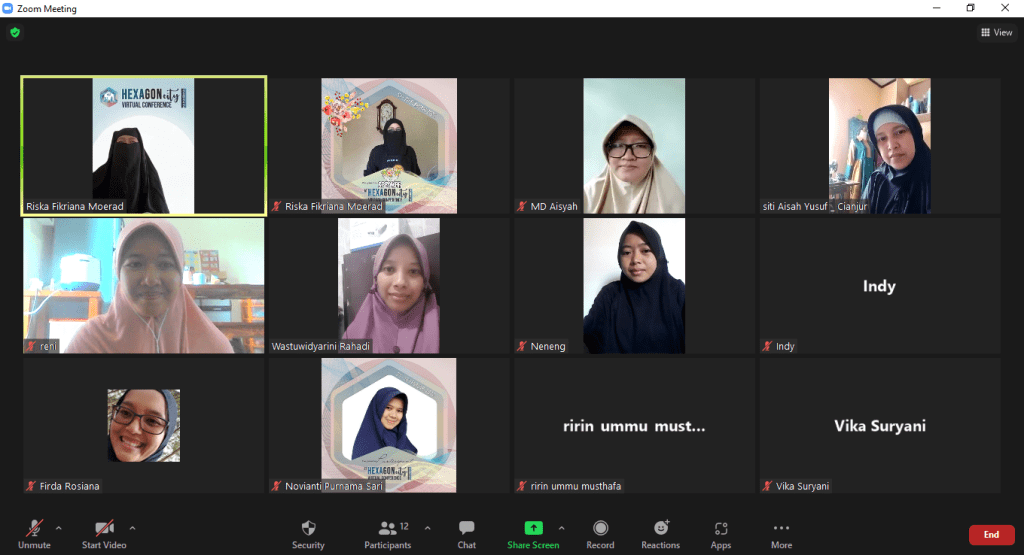This screenshot has height=555, width=1024.
Task: Open the Apps panel
Action: pos(721,532)
